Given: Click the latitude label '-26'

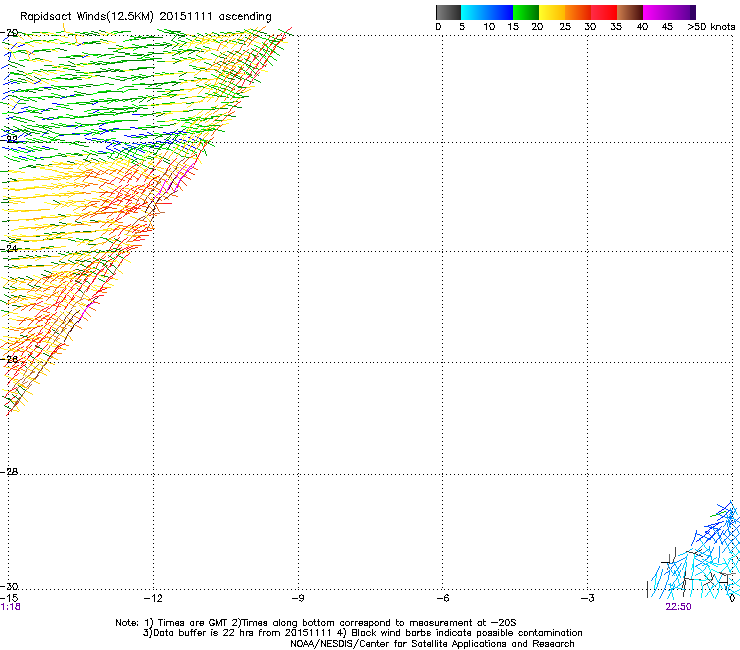Looking at the screenshot, I should pos(9,359).
